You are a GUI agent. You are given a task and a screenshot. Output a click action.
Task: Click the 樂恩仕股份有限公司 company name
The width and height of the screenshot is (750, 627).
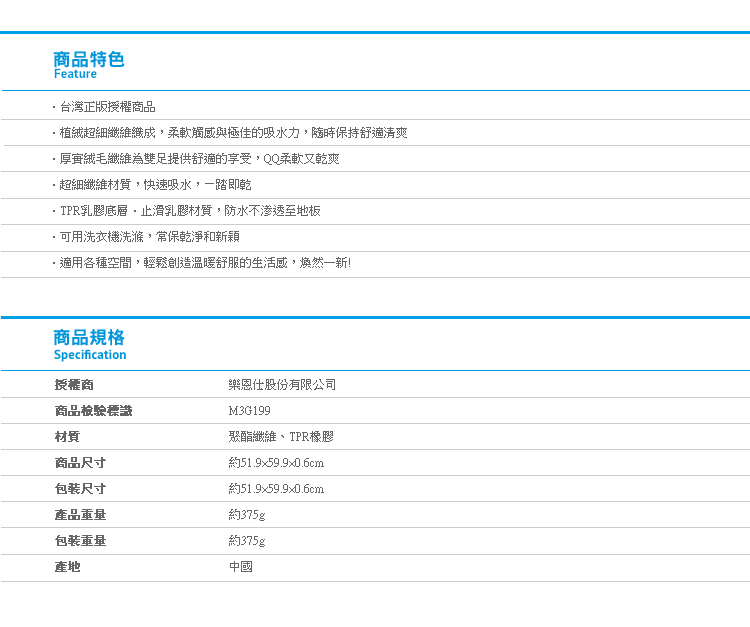[x=283, y=385]
